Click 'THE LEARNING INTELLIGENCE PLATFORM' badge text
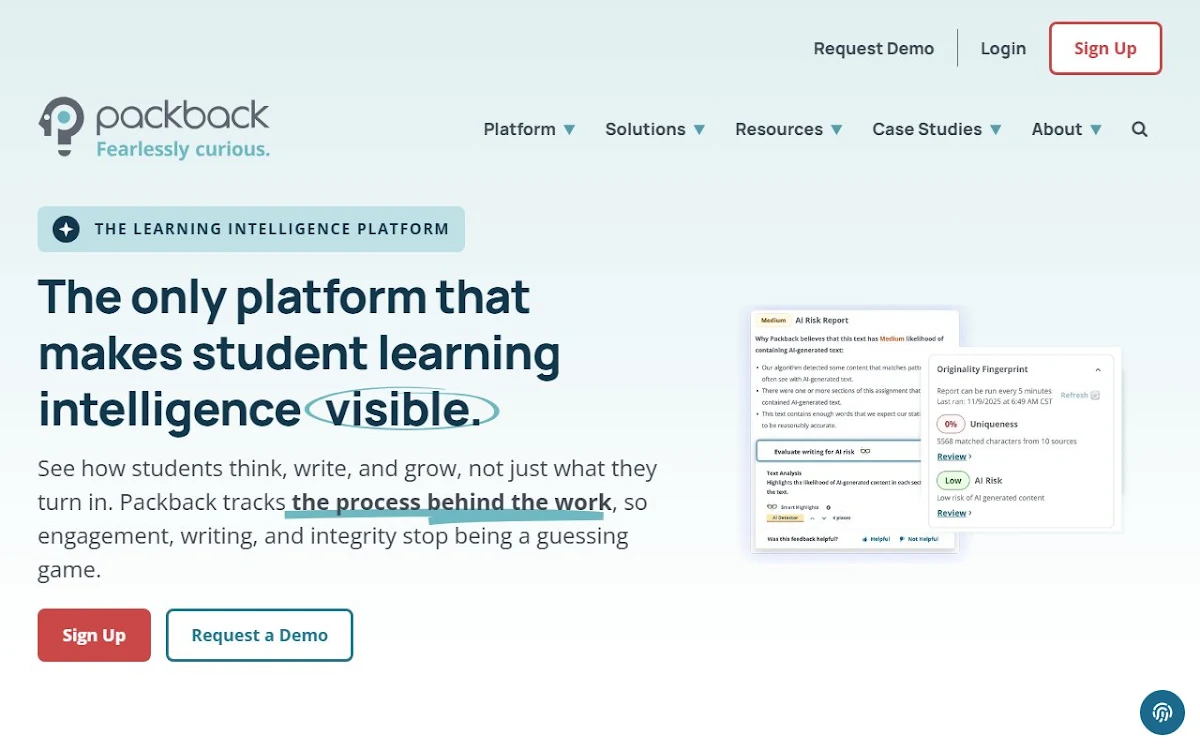Viewport: 1200px width, 750px height. point(272,229)
